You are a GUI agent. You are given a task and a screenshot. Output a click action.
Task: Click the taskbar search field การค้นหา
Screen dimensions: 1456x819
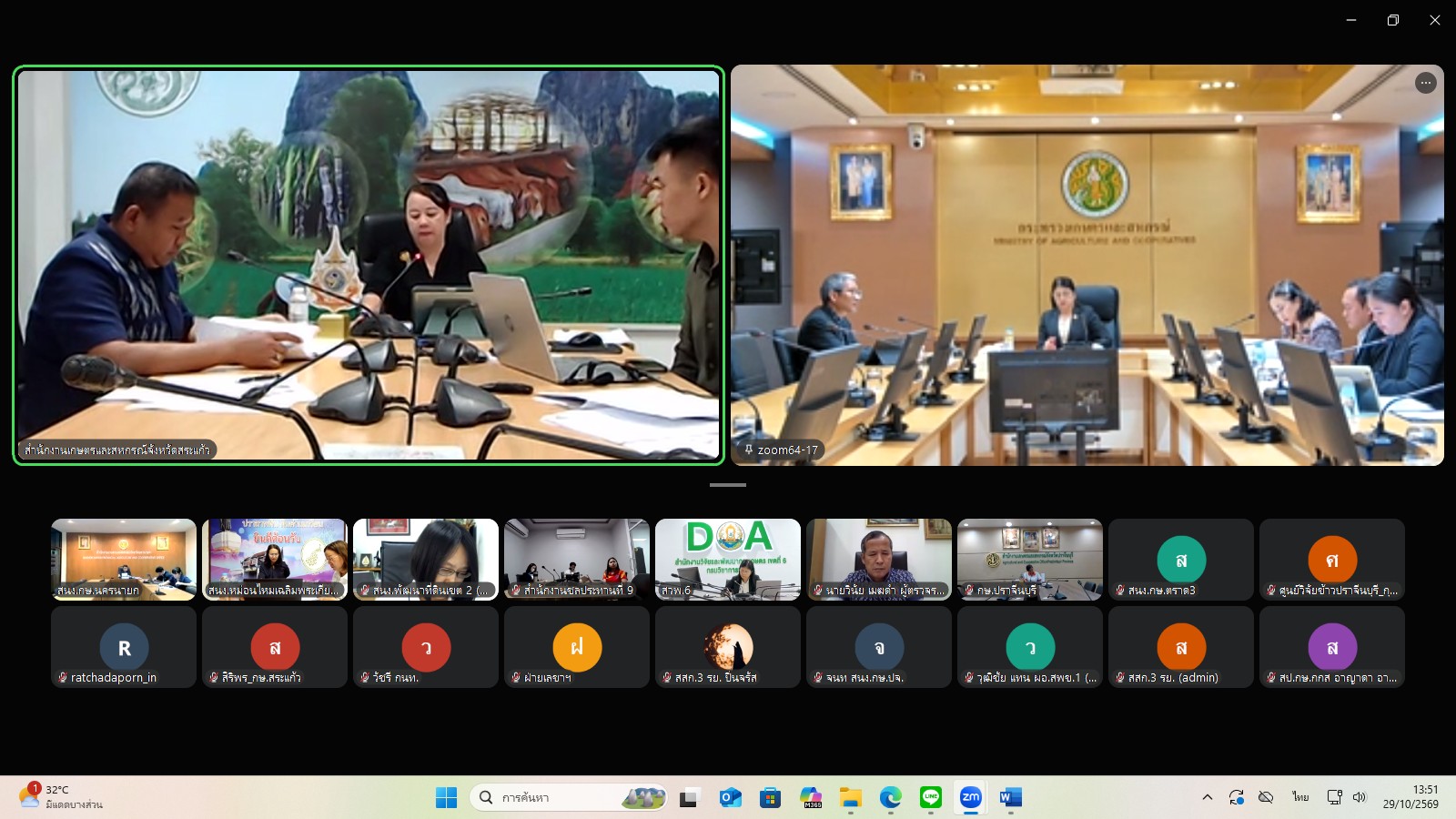(569, 797)
